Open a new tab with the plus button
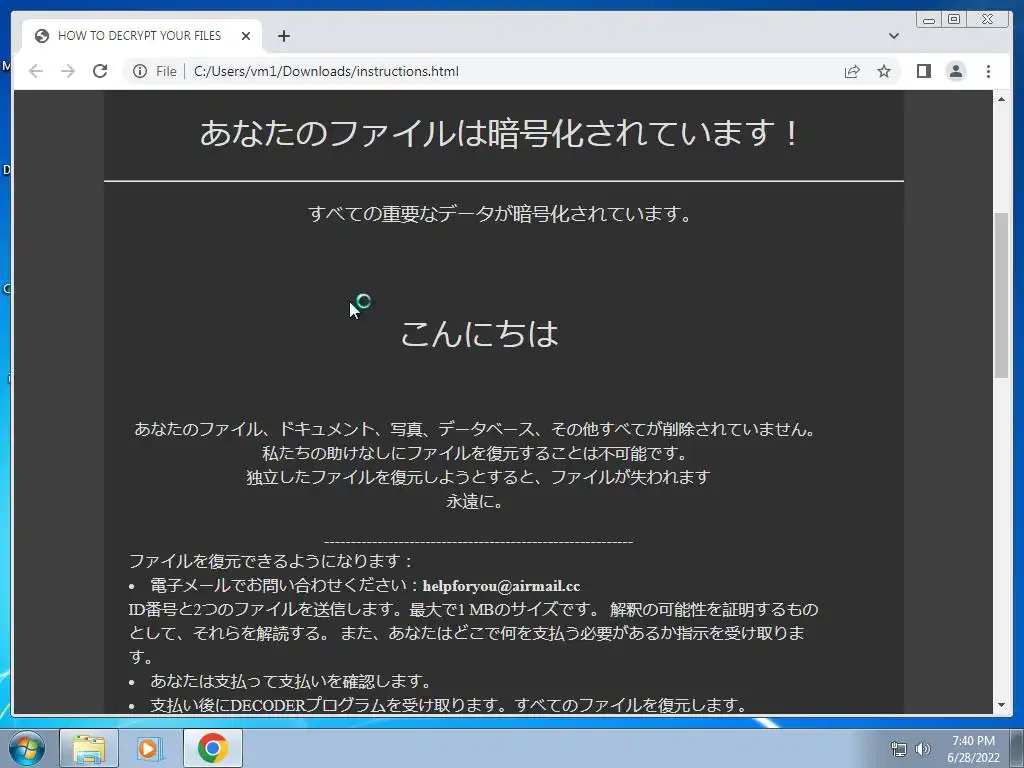This screenshot has height=768, width=1024. (x=283, y=36)
